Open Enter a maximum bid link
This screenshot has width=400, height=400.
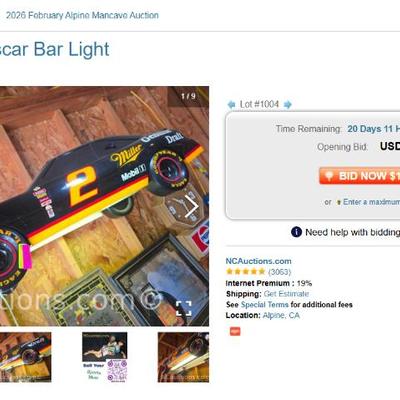coord(371,202)
